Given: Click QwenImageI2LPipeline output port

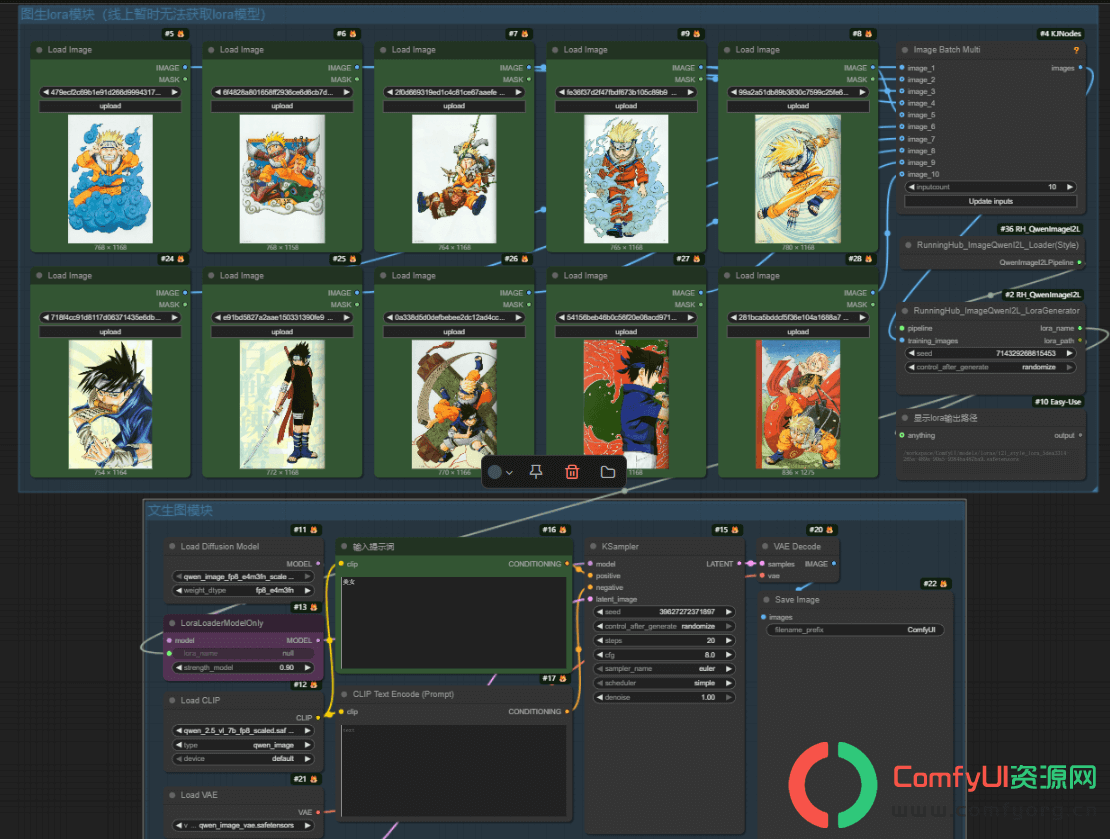Looking at the screenshot, I should coord(1079,262).
